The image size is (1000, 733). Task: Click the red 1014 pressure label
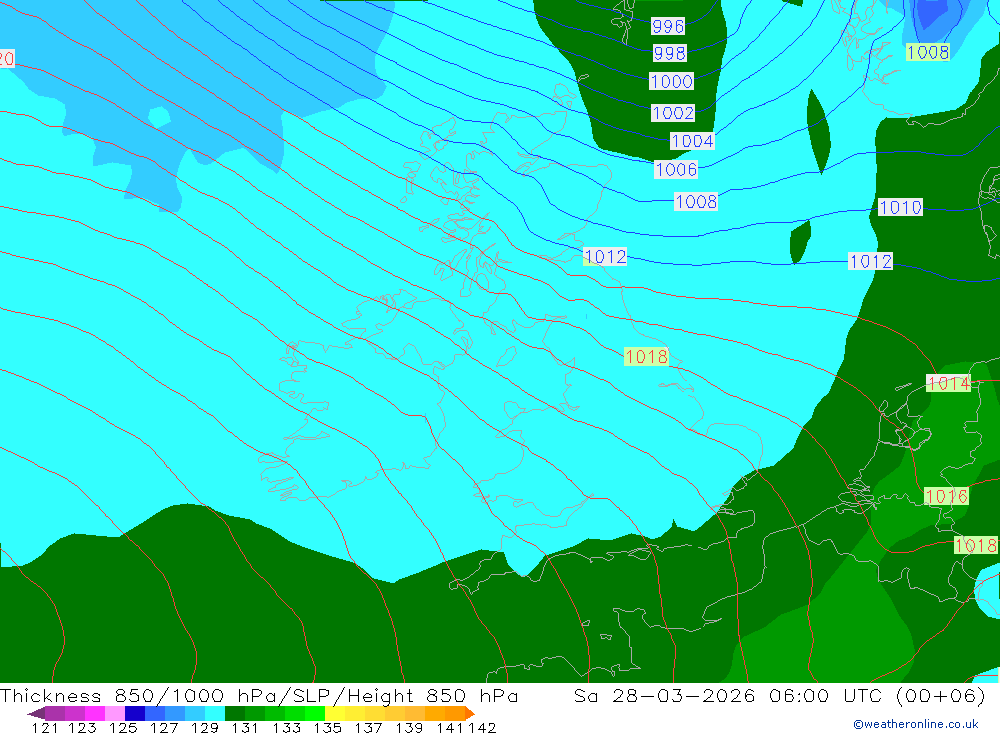(x=948, y=383)
